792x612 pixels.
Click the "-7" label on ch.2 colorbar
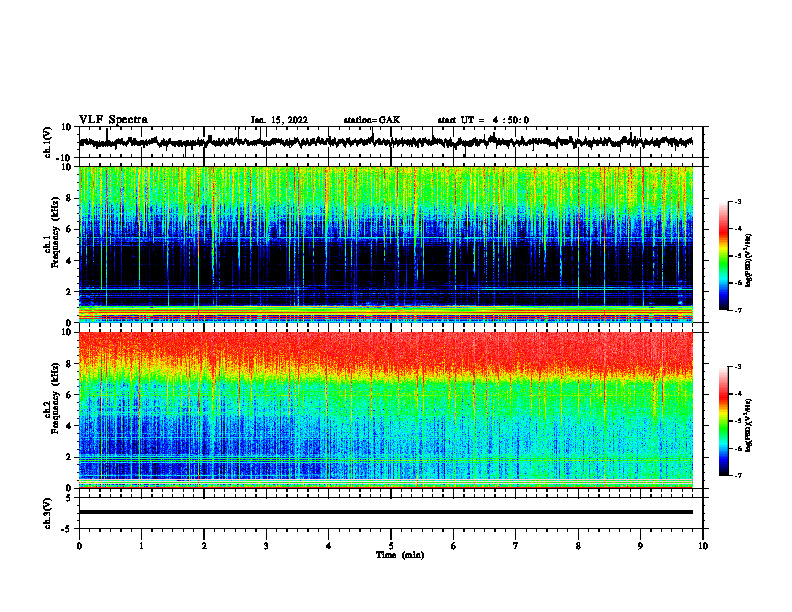click(738, 476)
